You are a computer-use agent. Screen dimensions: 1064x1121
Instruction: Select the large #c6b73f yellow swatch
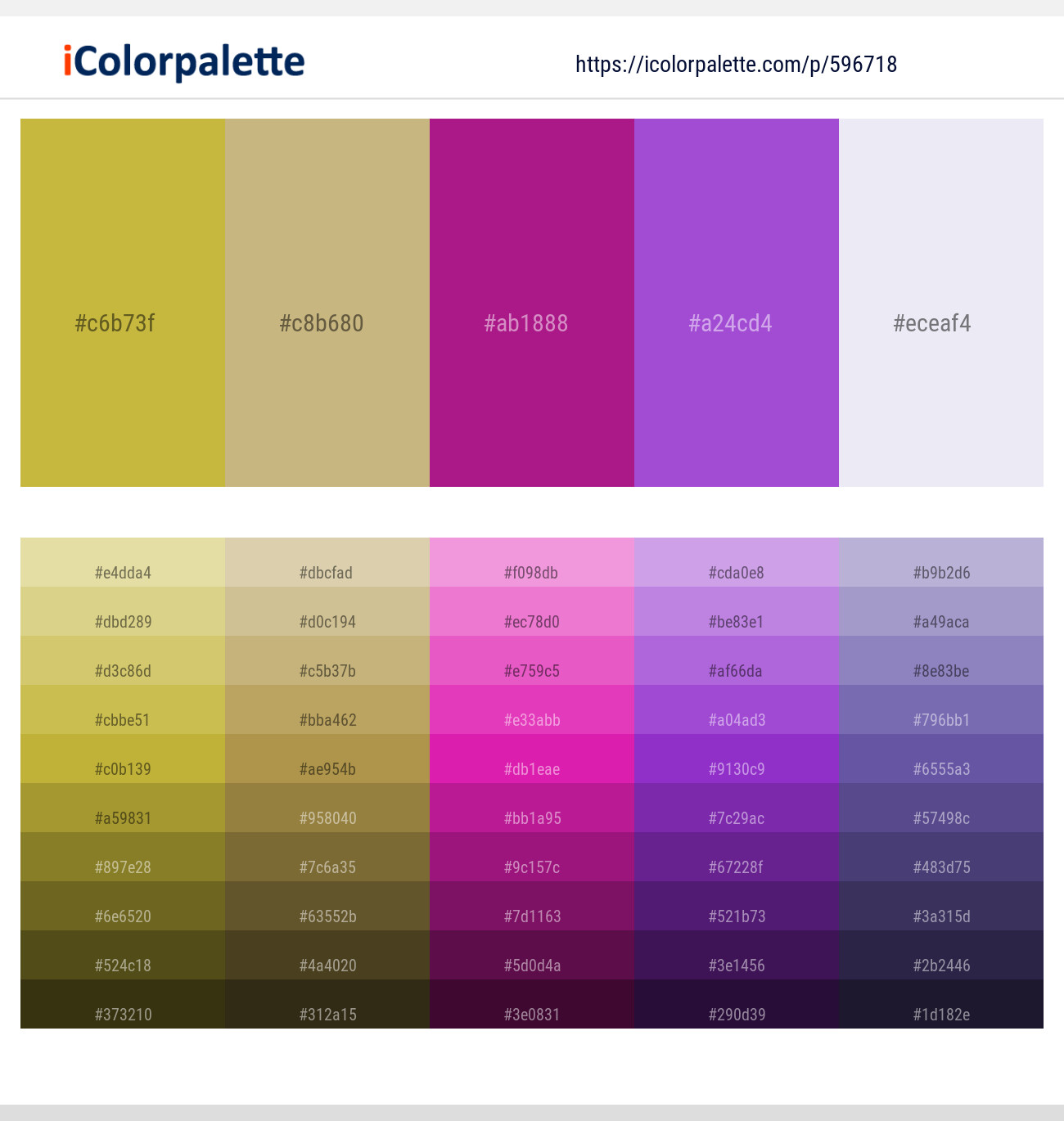[x=123, y=303]
